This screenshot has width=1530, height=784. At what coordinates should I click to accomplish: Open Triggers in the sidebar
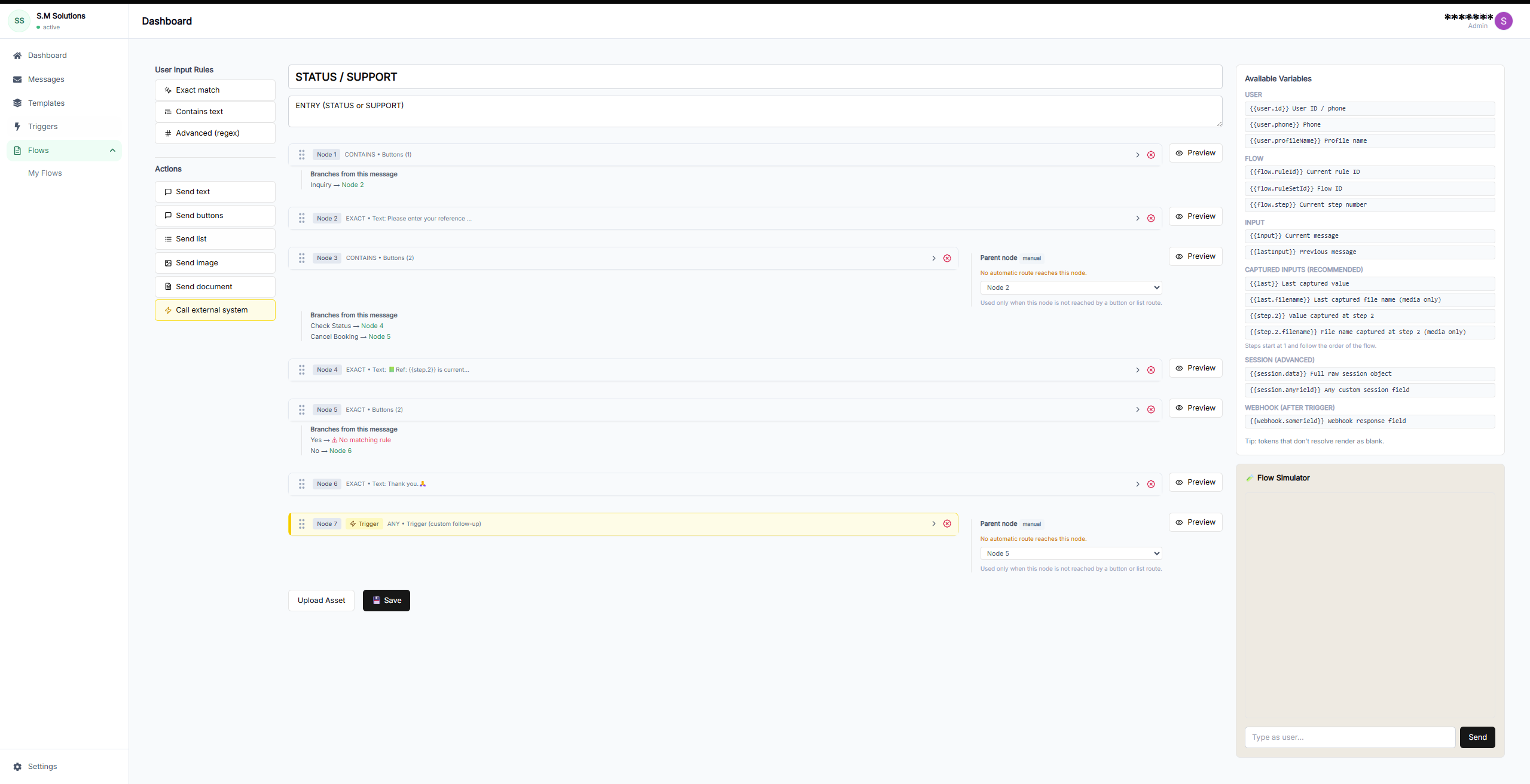pyautogui.click(x=64, y=127)
